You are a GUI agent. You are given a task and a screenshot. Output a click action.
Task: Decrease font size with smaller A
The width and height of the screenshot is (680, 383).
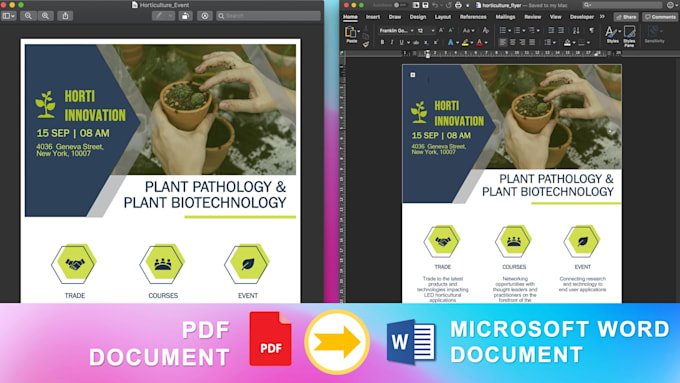coord(451,30)
